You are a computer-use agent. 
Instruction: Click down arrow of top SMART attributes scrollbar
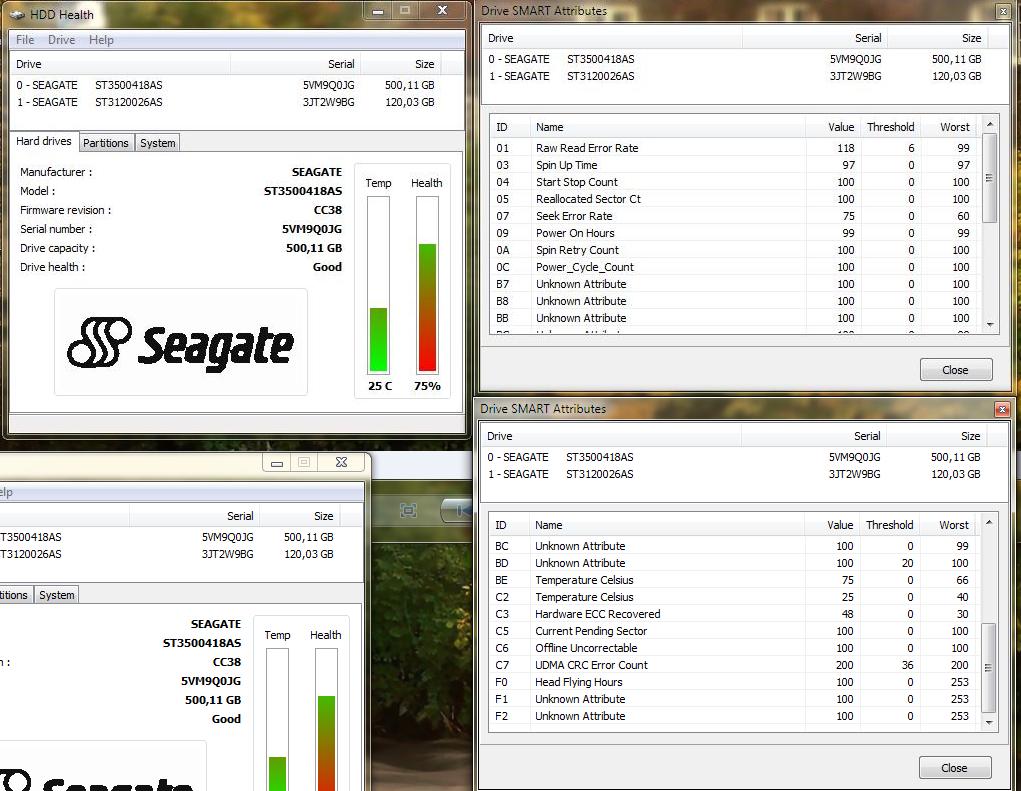[990, 325]
